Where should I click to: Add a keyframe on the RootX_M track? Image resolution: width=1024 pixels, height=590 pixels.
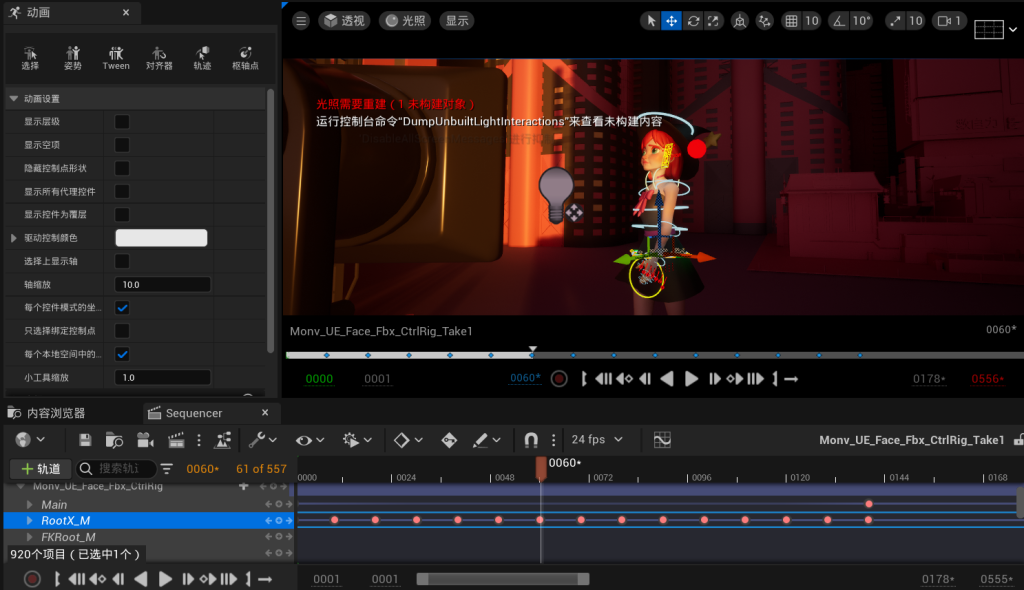(x=279, y=521)
